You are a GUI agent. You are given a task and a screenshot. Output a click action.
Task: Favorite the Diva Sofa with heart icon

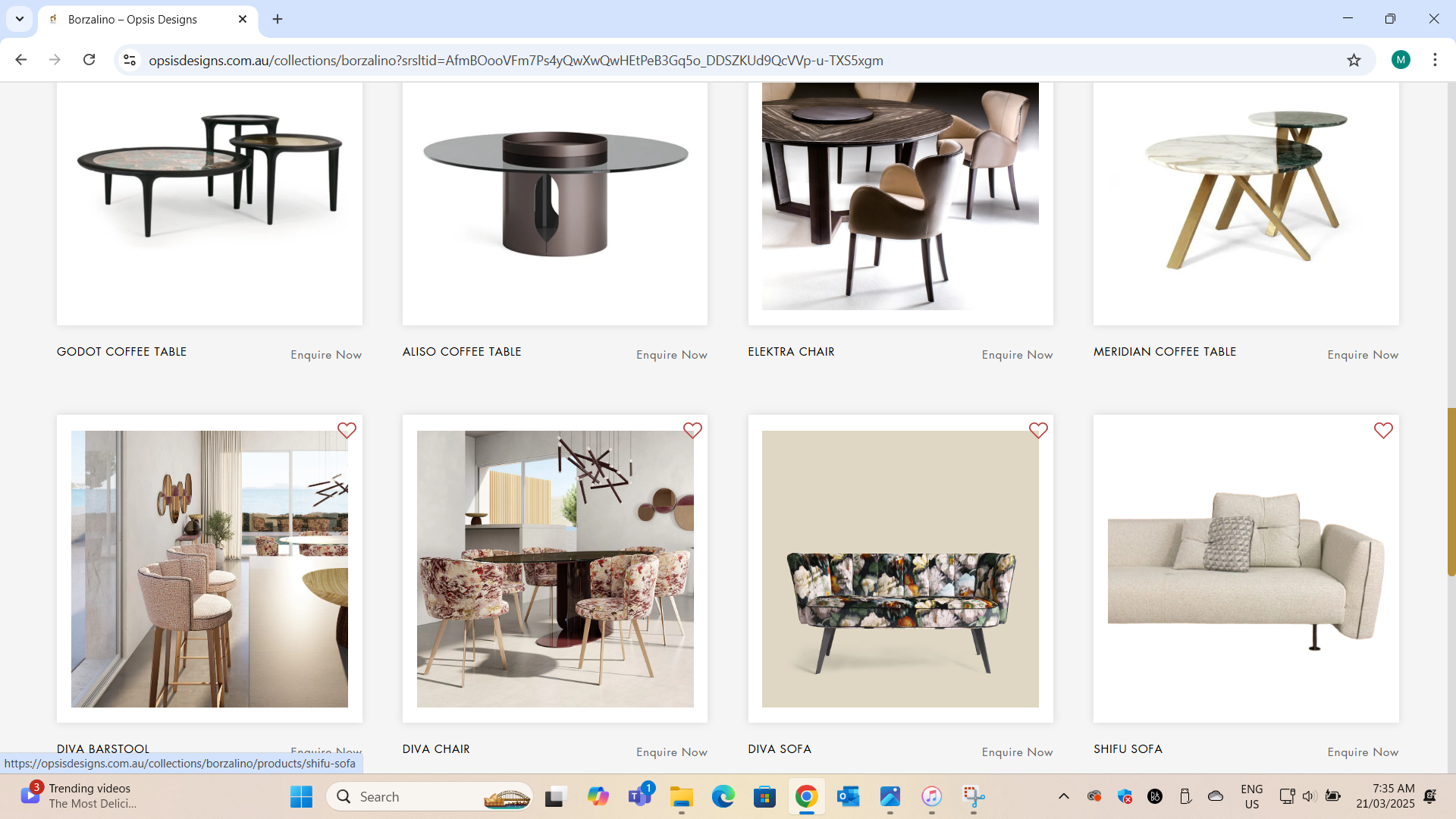coord(1038,431)
